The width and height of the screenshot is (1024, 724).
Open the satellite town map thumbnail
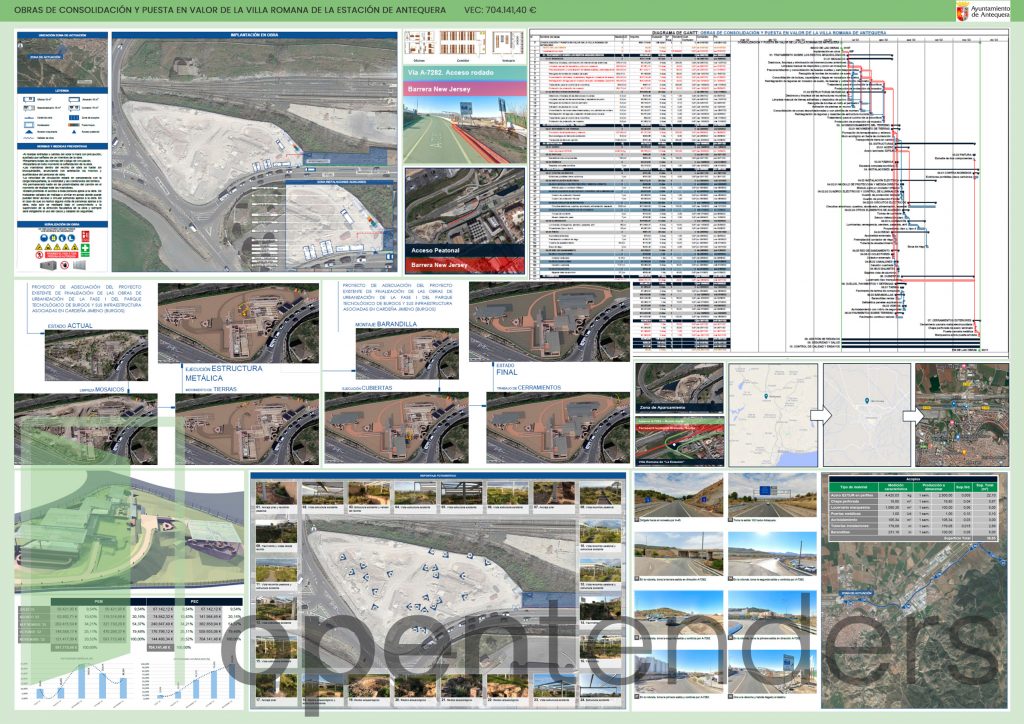click(x=962, y=415)
